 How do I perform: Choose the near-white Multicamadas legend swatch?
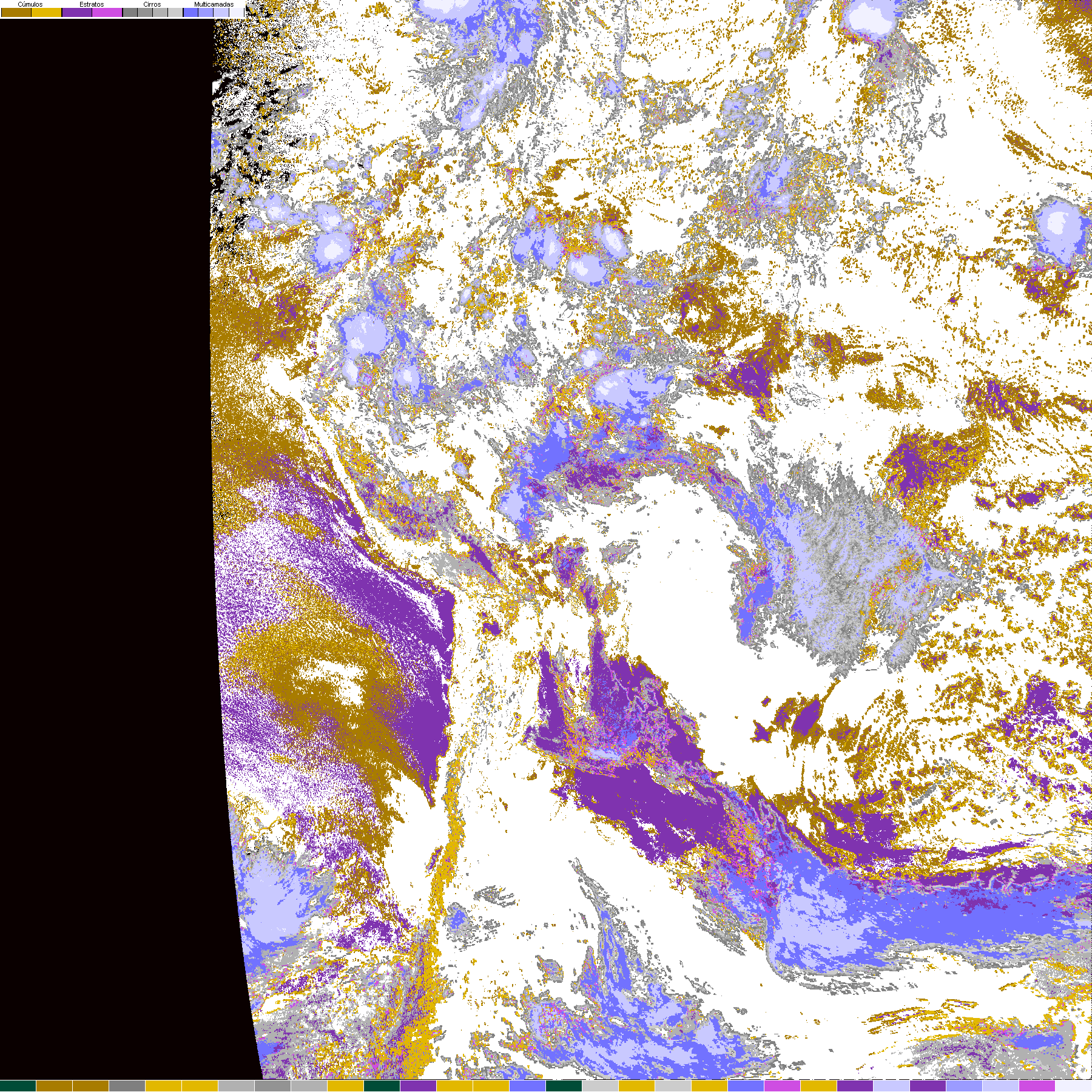[237, 13]
